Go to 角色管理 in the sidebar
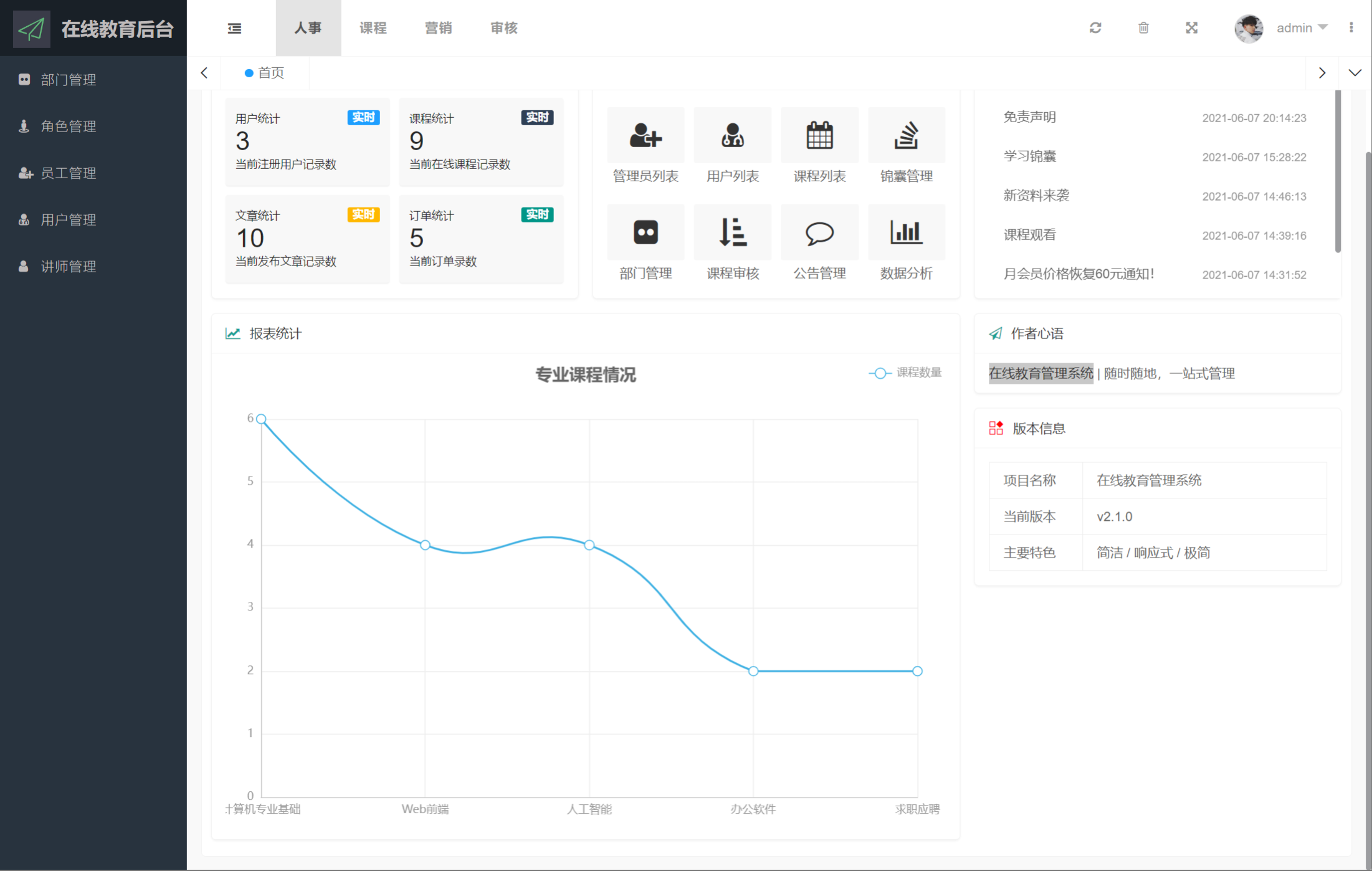The width and height of the screenshot is (1372, 871). (69, 126)
